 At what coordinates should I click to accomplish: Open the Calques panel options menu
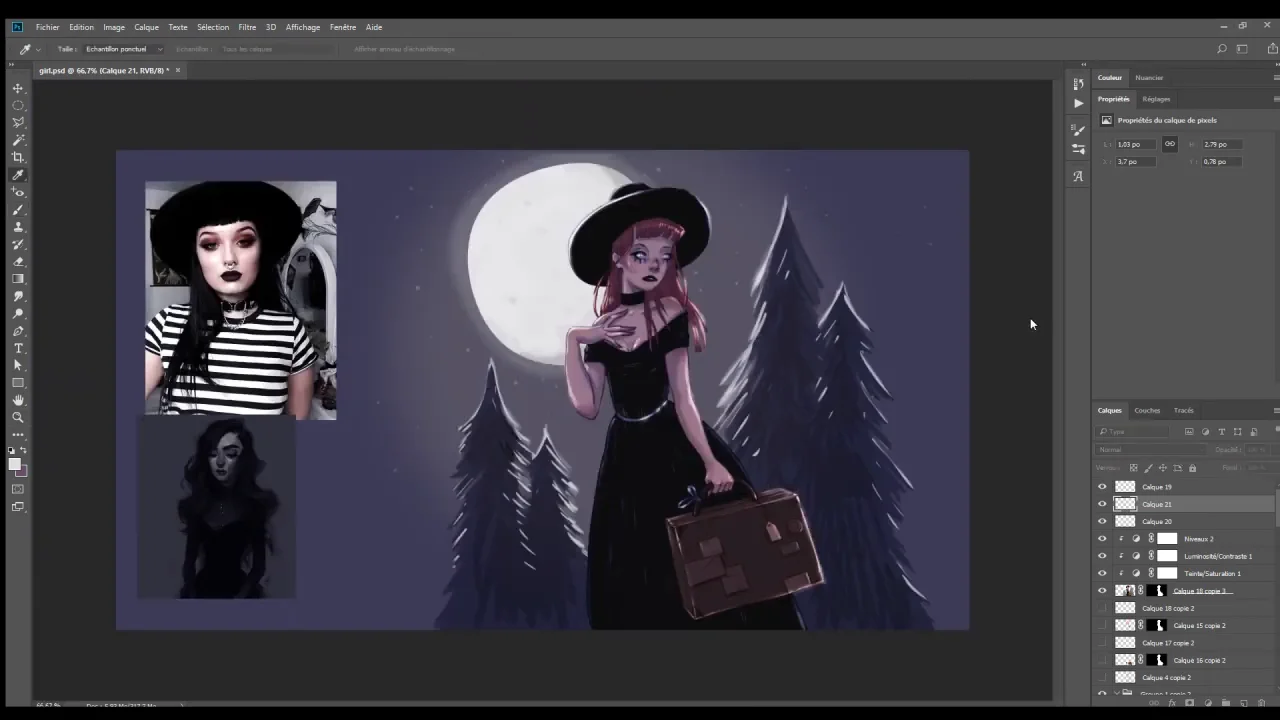click(x=1276, y=411)
